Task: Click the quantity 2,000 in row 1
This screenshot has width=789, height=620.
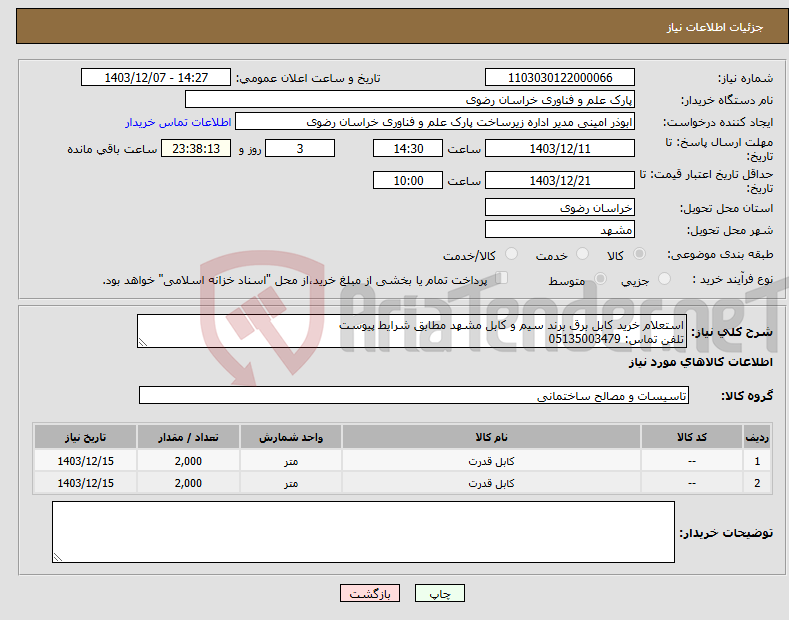Action: pos(188,461)
